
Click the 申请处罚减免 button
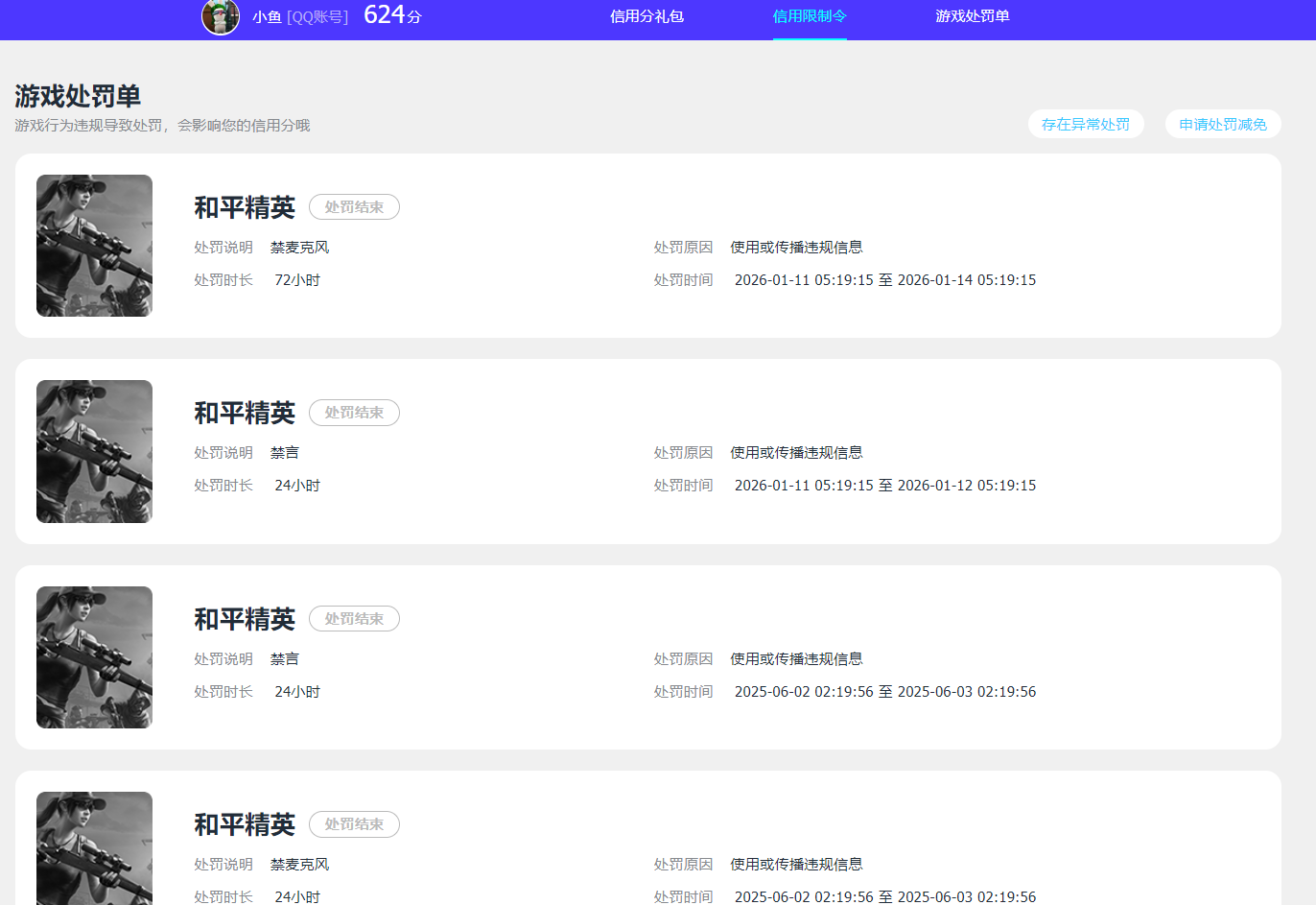coord(1222,124)
